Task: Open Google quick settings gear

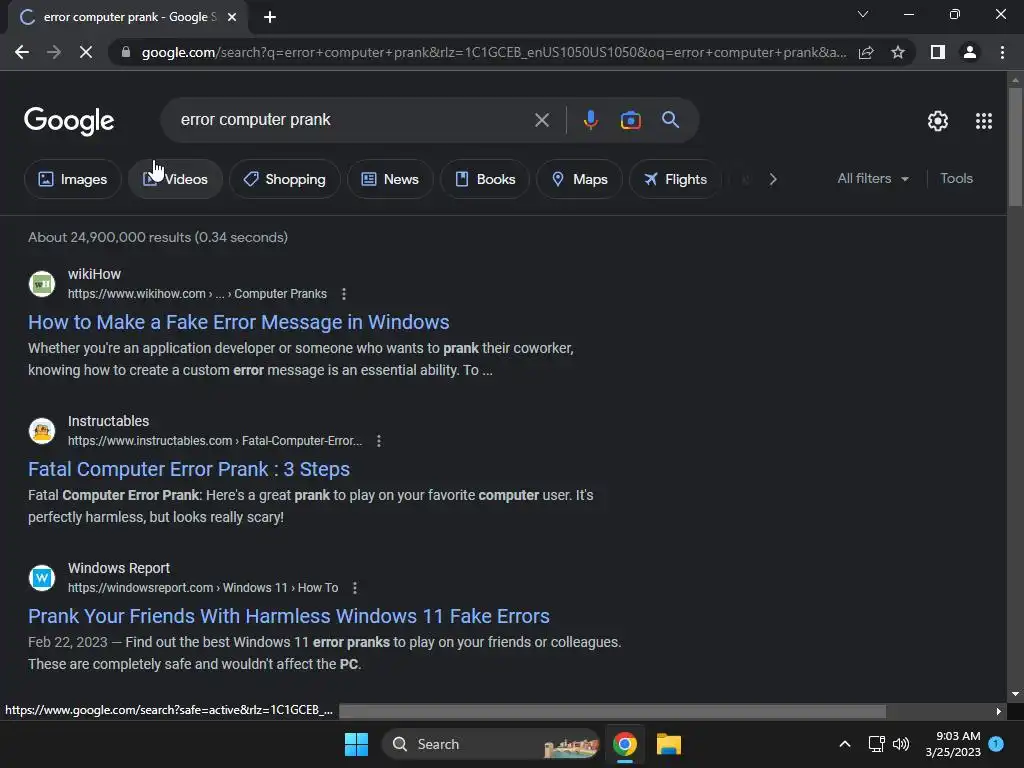Action: (x=938, y=121)
